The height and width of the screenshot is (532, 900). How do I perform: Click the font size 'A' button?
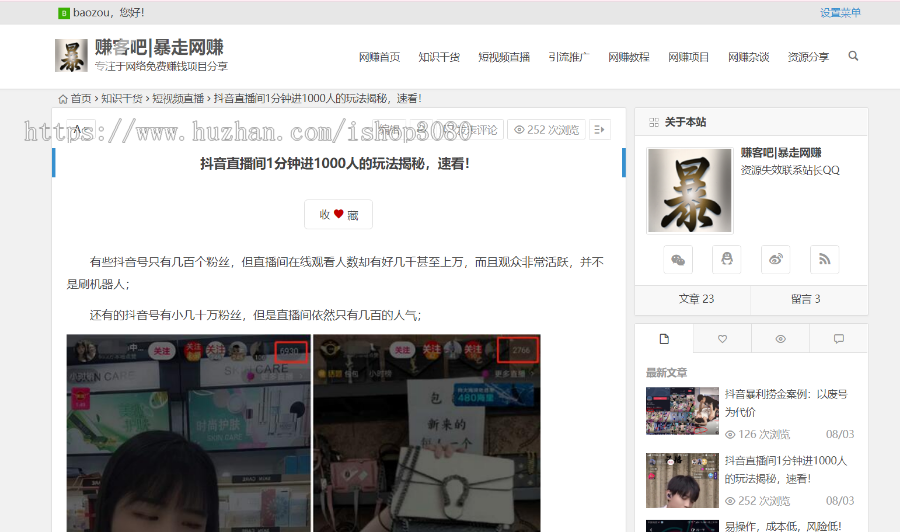coord(80,130)
